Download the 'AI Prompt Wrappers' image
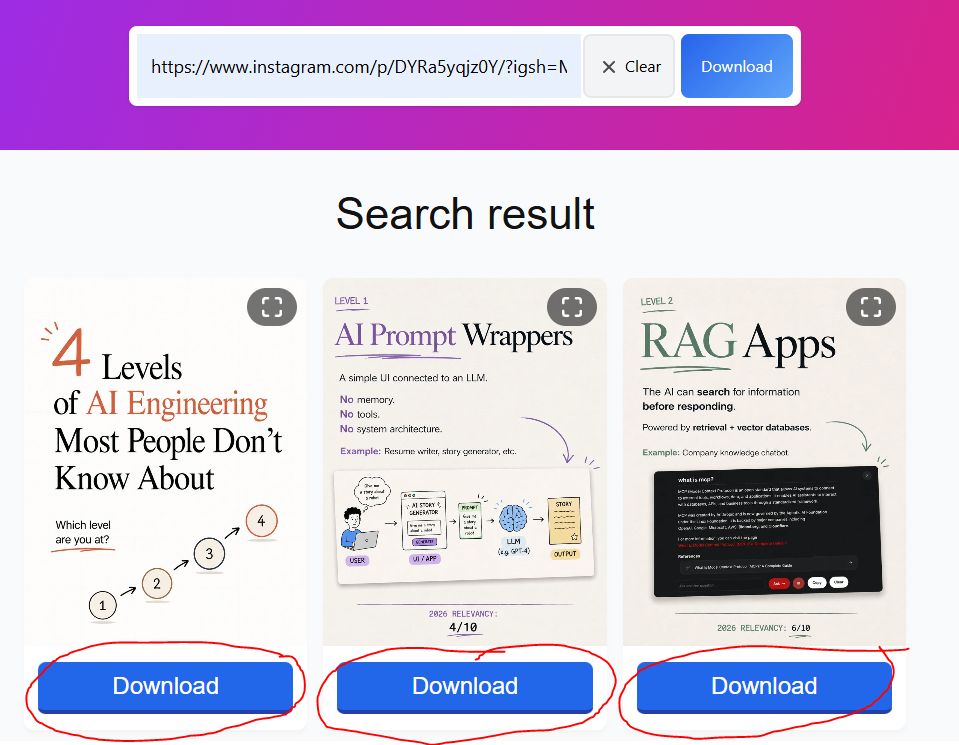Screen dimensions: 959x745 [465, 687]
